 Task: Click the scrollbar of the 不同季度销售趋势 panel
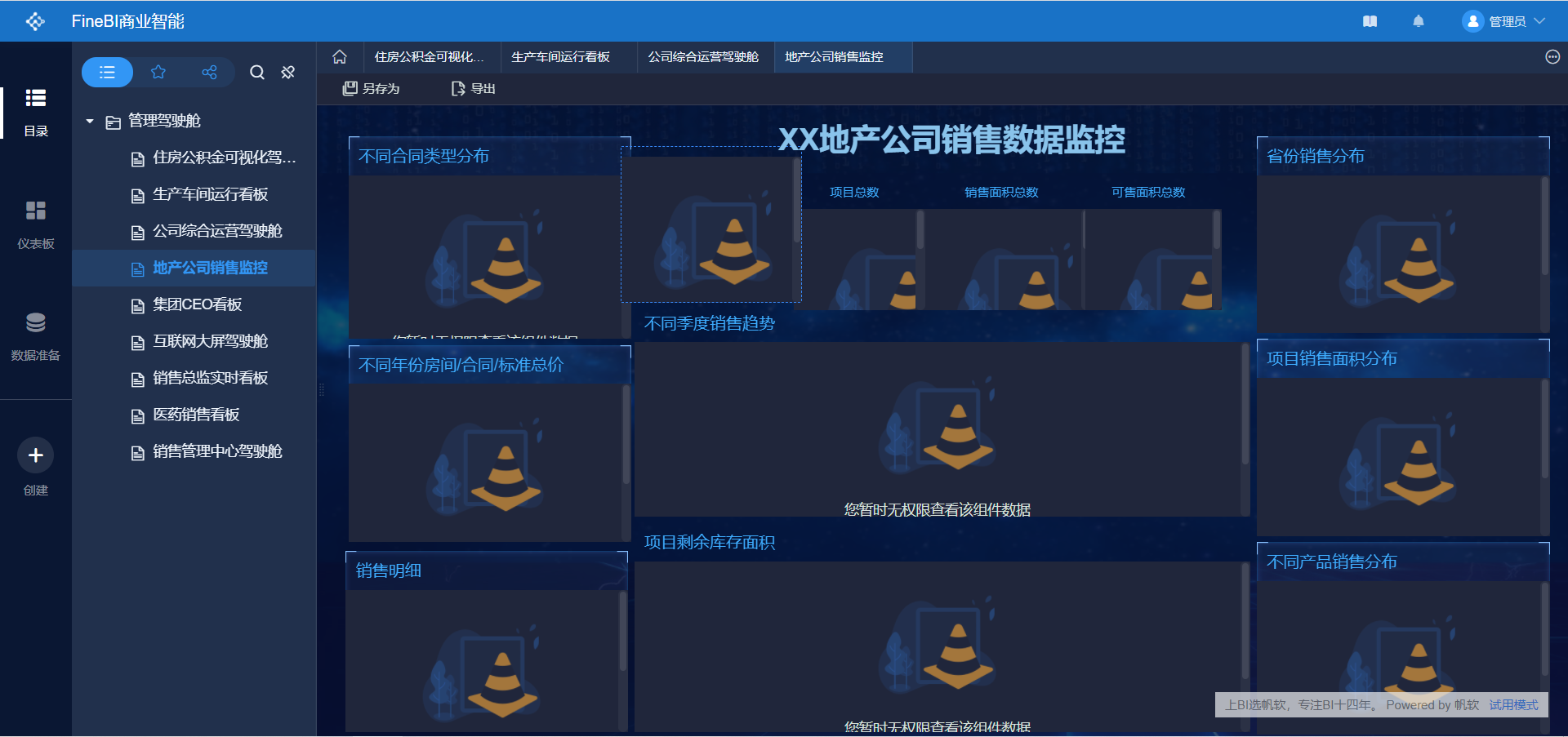pyautogui.click(x=1245, y=404)
